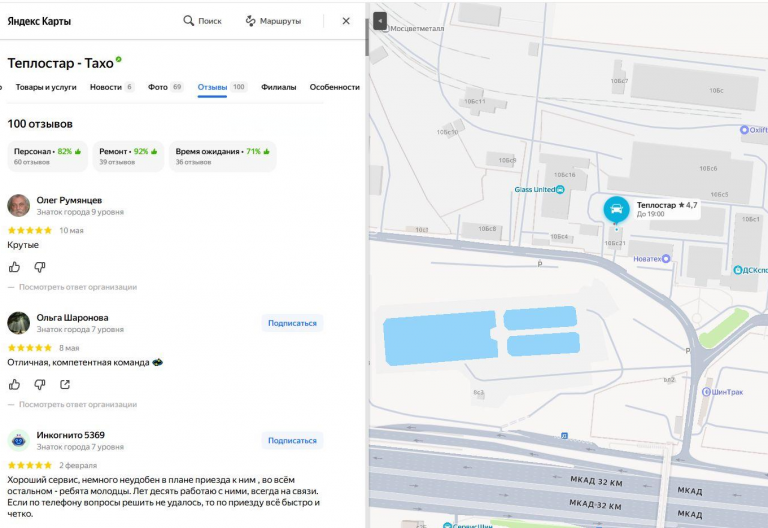
Task: Open Яндекс Карты logo link
Action: [x=39, y=21]
